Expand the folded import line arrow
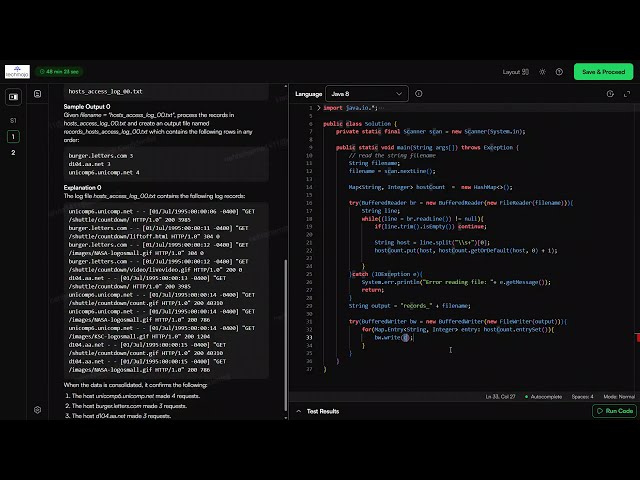Viewport: 640px width, 480px height. point(319,108)
